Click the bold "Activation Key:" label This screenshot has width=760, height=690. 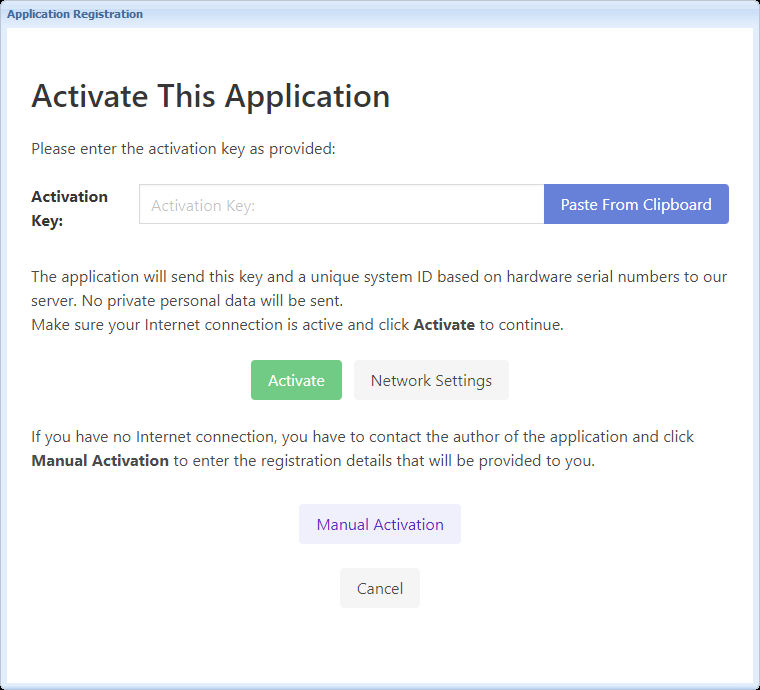point(69,208)
